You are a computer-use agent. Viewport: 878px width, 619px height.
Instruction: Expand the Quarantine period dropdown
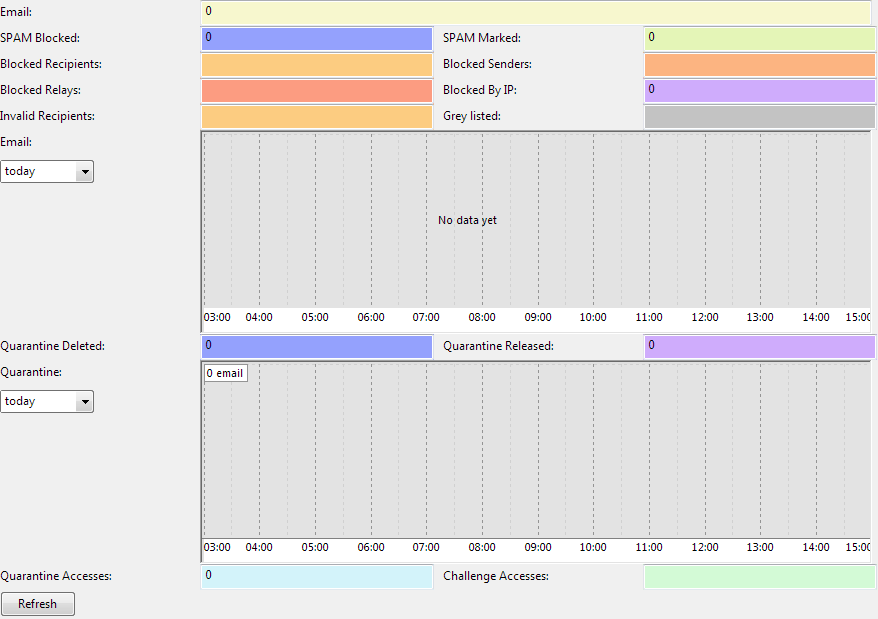click(x=47, y=401)
